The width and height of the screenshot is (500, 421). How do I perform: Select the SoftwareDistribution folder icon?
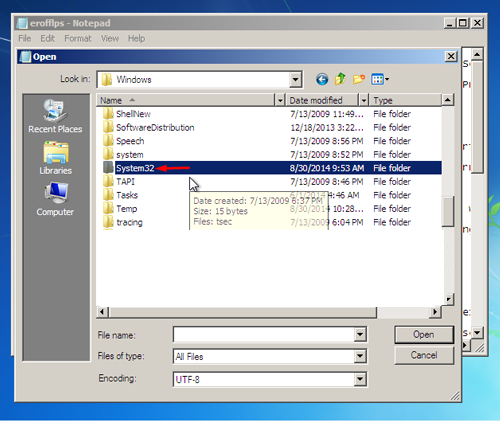[108, 127]
